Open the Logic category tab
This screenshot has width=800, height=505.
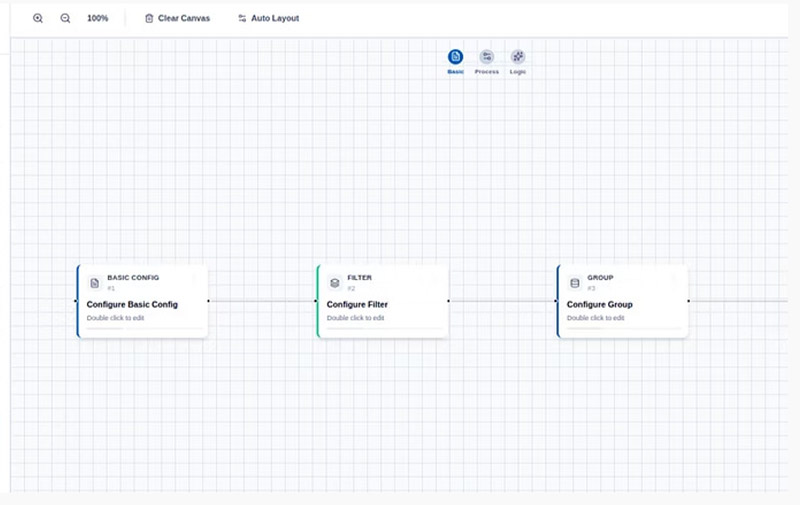click(x=517, y=58)
